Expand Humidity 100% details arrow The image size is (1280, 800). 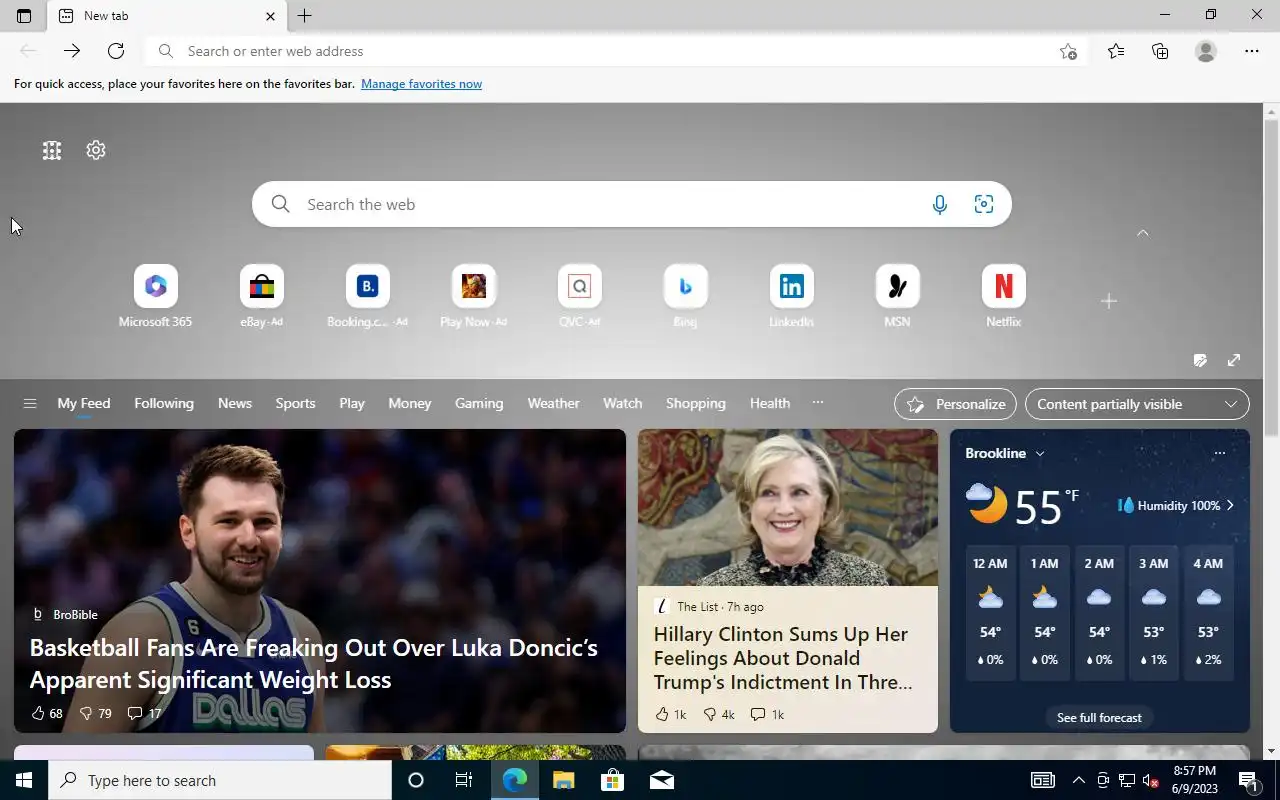point(1230,506)
